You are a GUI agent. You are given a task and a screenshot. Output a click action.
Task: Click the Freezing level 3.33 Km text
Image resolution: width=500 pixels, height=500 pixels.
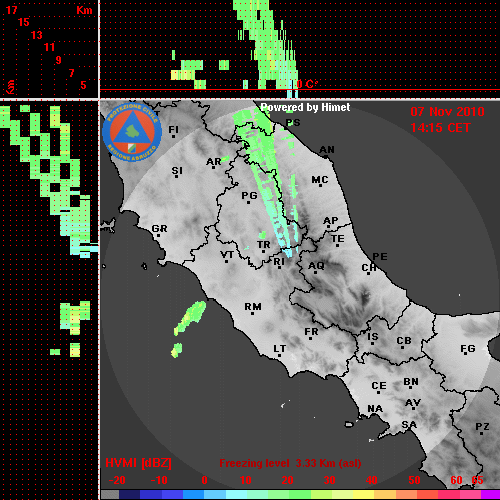(290, 463)
